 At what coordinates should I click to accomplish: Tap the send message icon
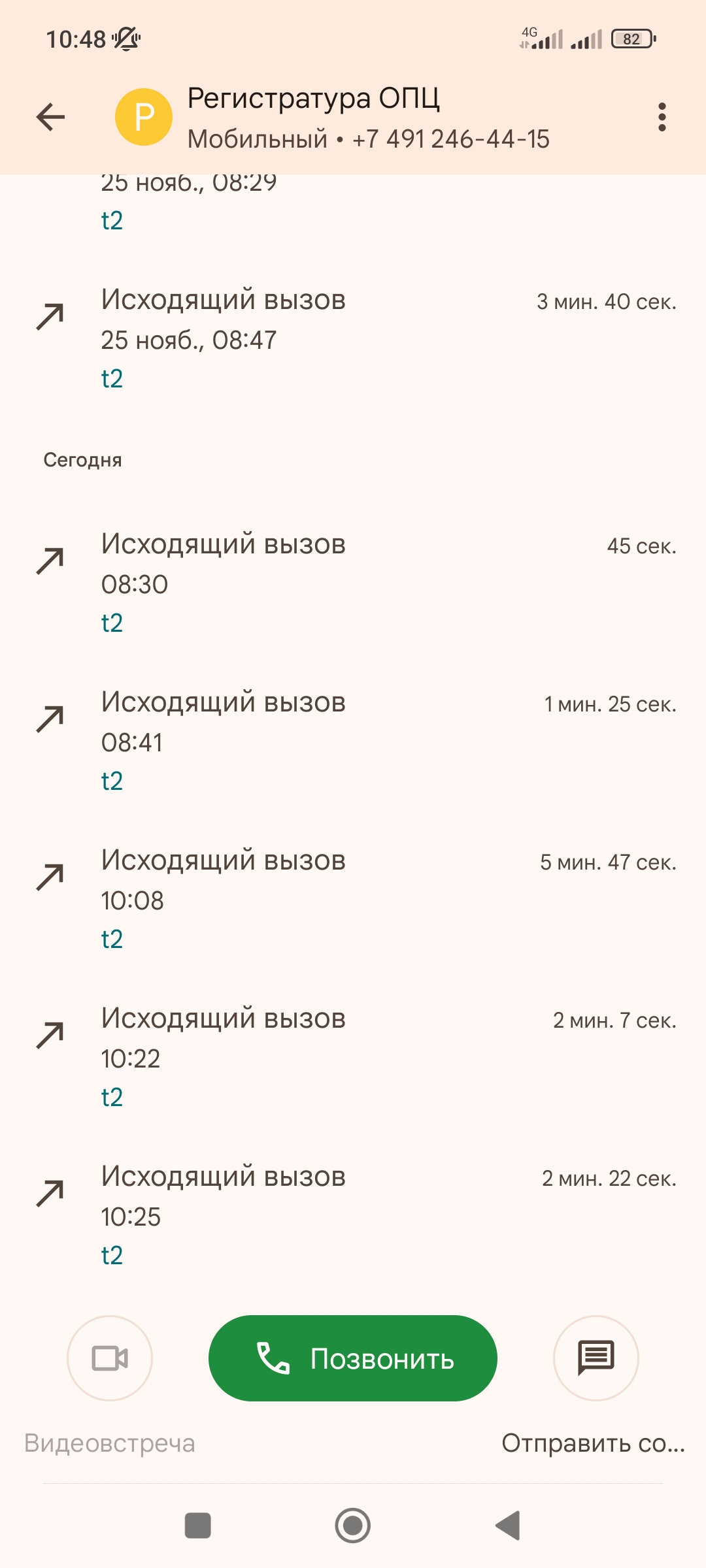pos(596,1358)
